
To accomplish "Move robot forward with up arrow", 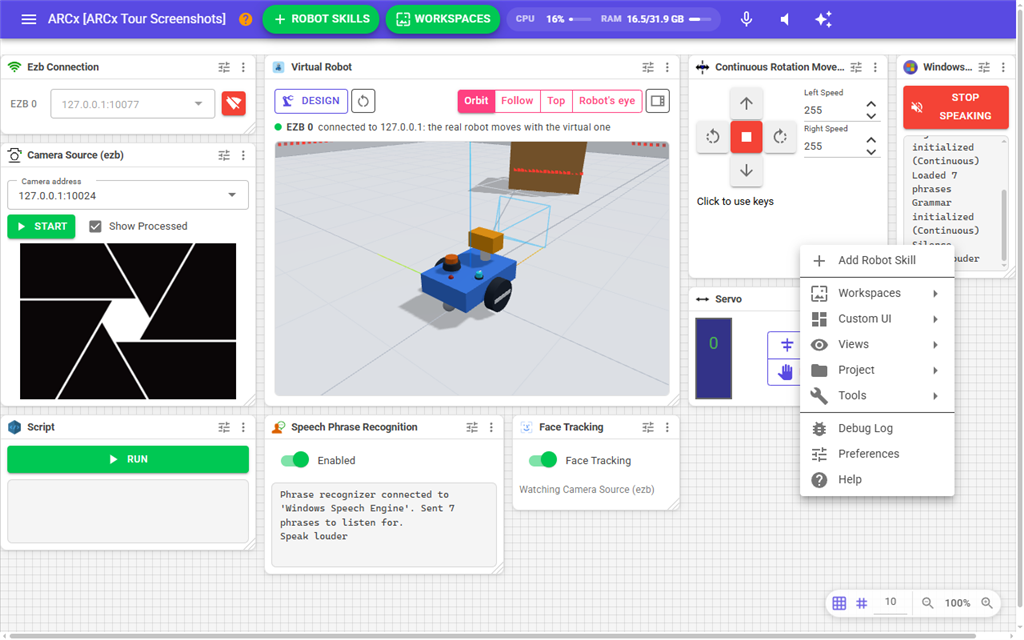I will pos(746,103).
